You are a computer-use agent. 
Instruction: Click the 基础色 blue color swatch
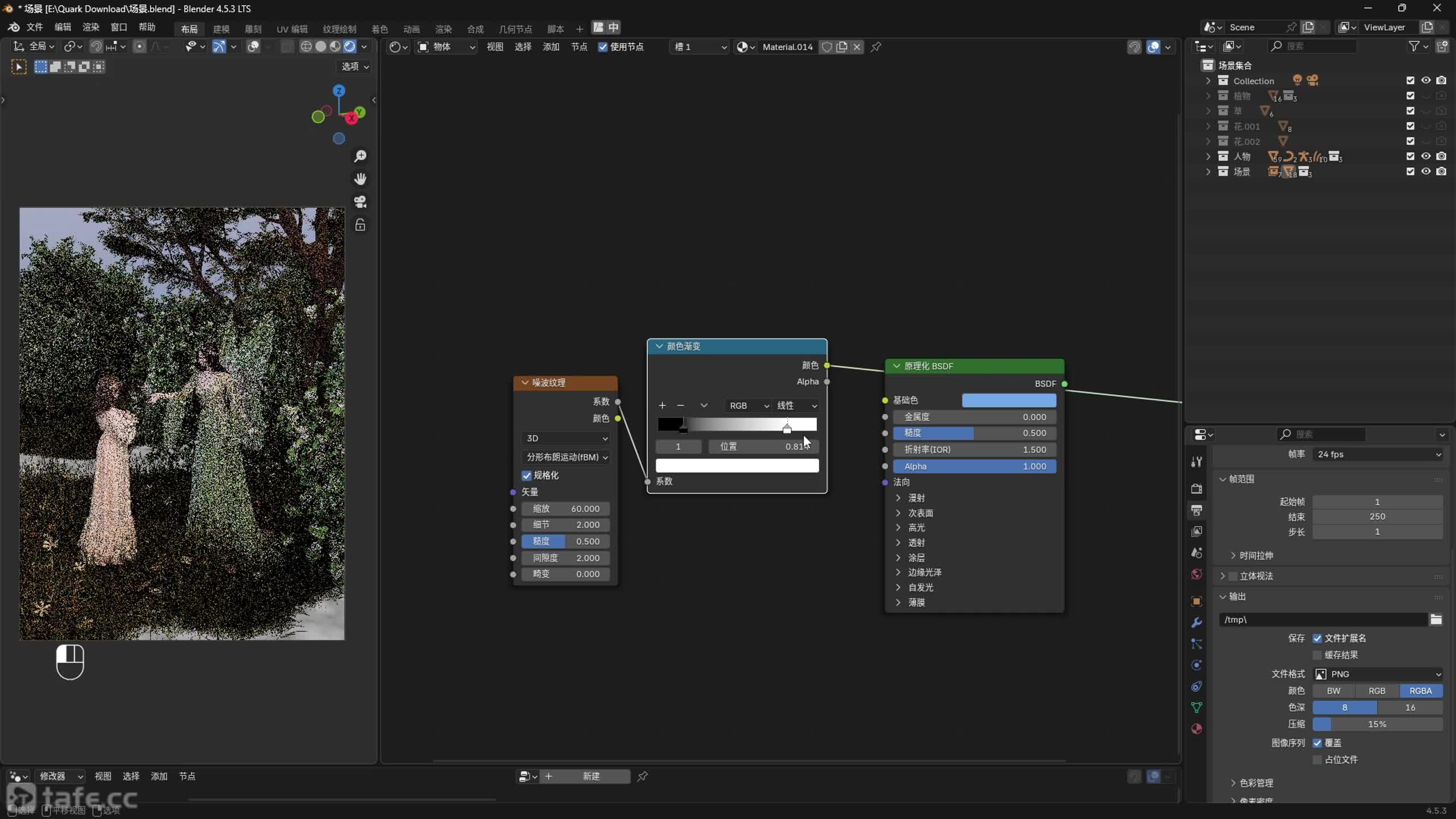[1008, 400]
